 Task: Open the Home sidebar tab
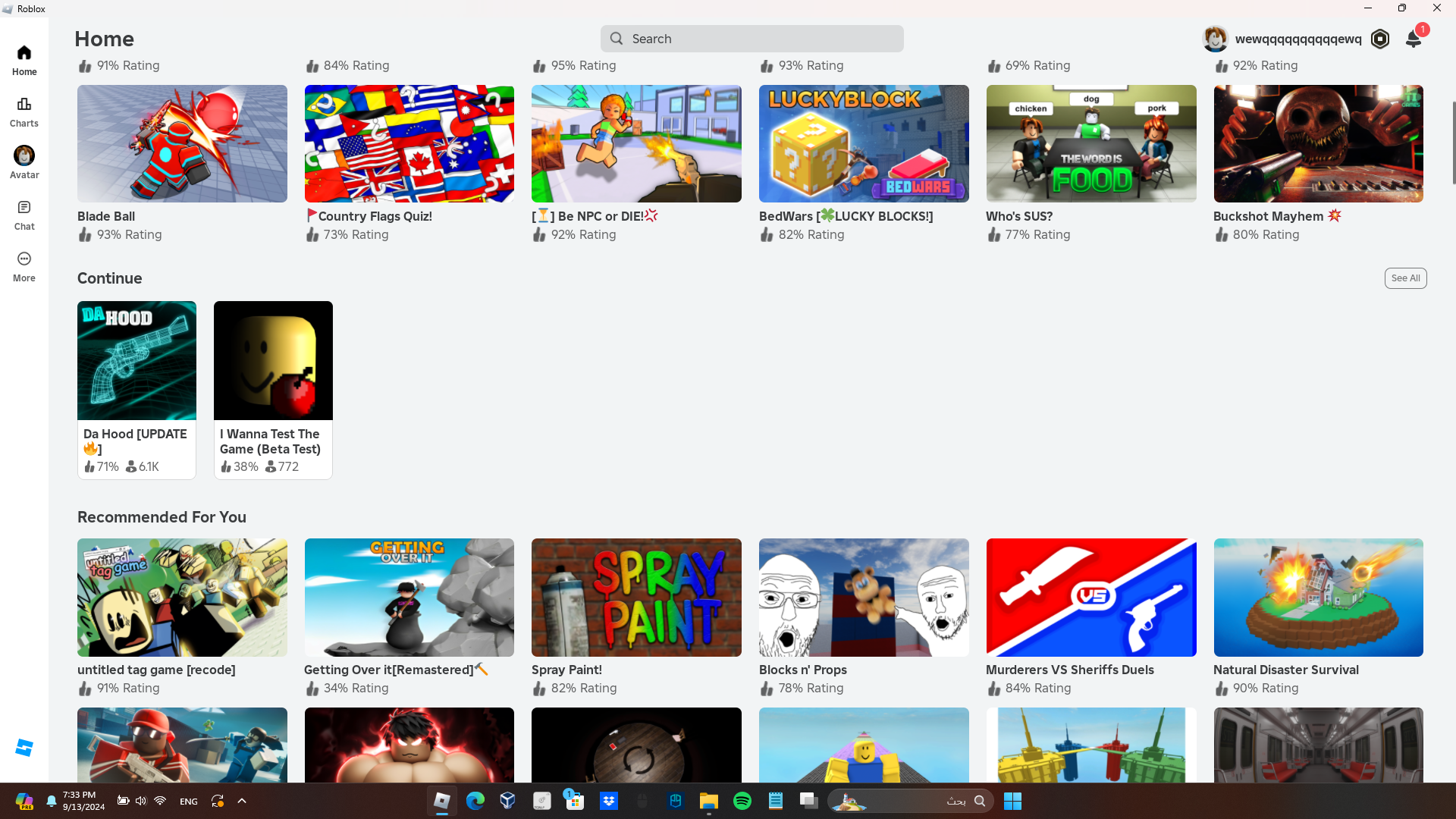(24, 61)
